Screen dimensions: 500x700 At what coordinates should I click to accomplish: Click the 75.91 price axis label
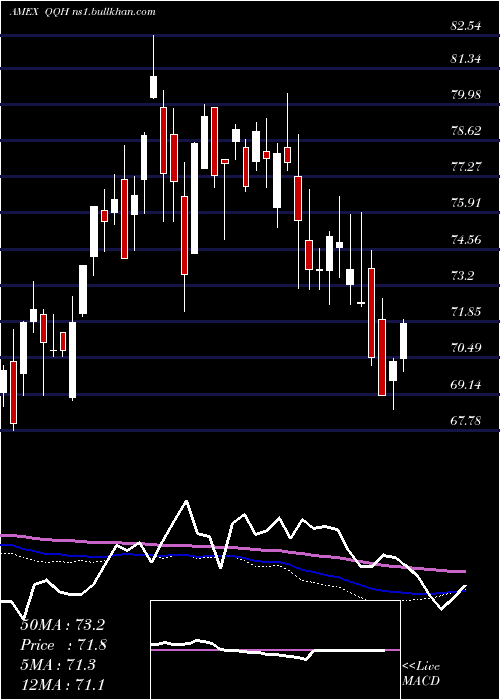[466, 203]
